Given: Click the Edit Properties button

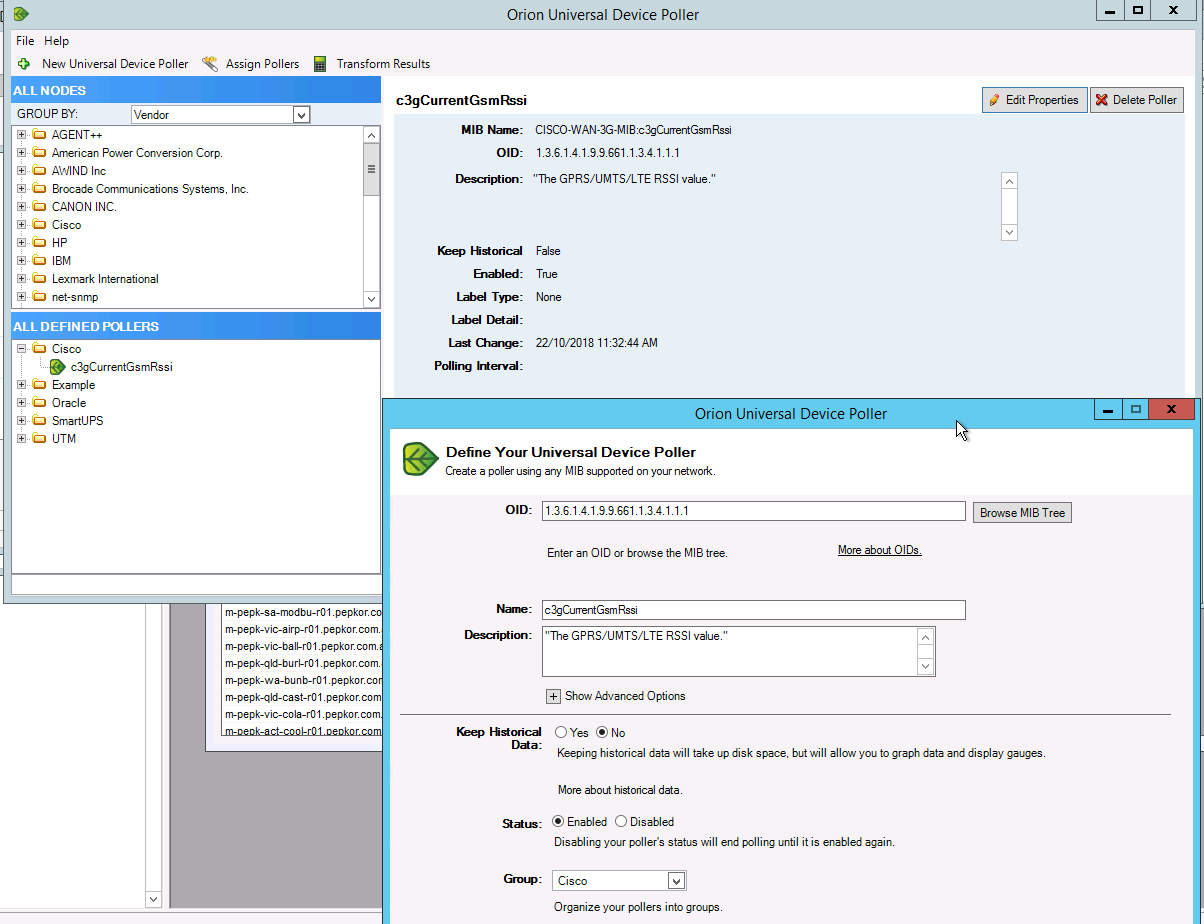Looking at the screenshot, I should click(1034, 100).
